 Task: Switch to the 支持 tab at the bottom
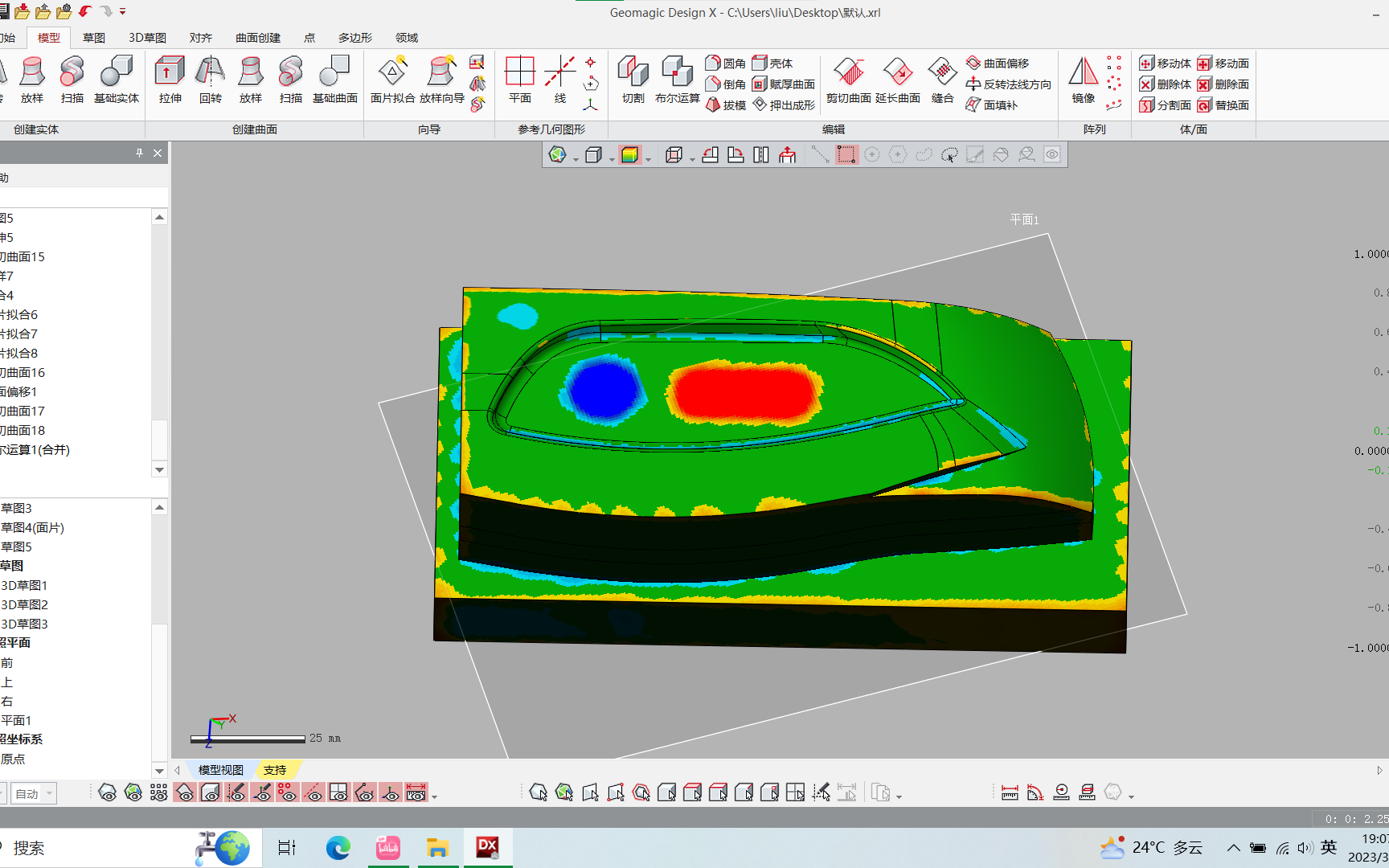[x=277, y=769]
